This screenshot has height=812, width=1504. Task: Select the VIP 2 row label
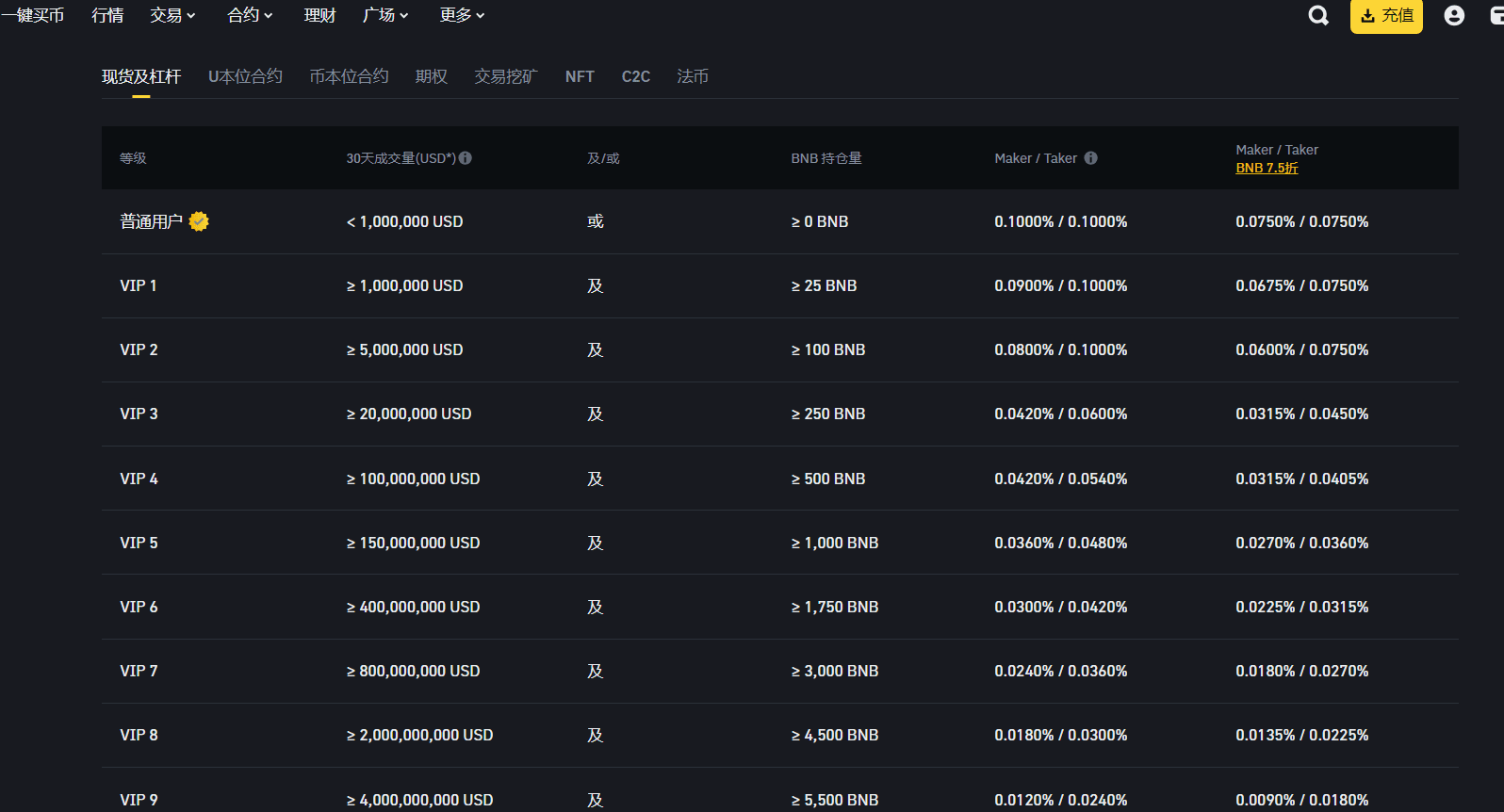139,349
